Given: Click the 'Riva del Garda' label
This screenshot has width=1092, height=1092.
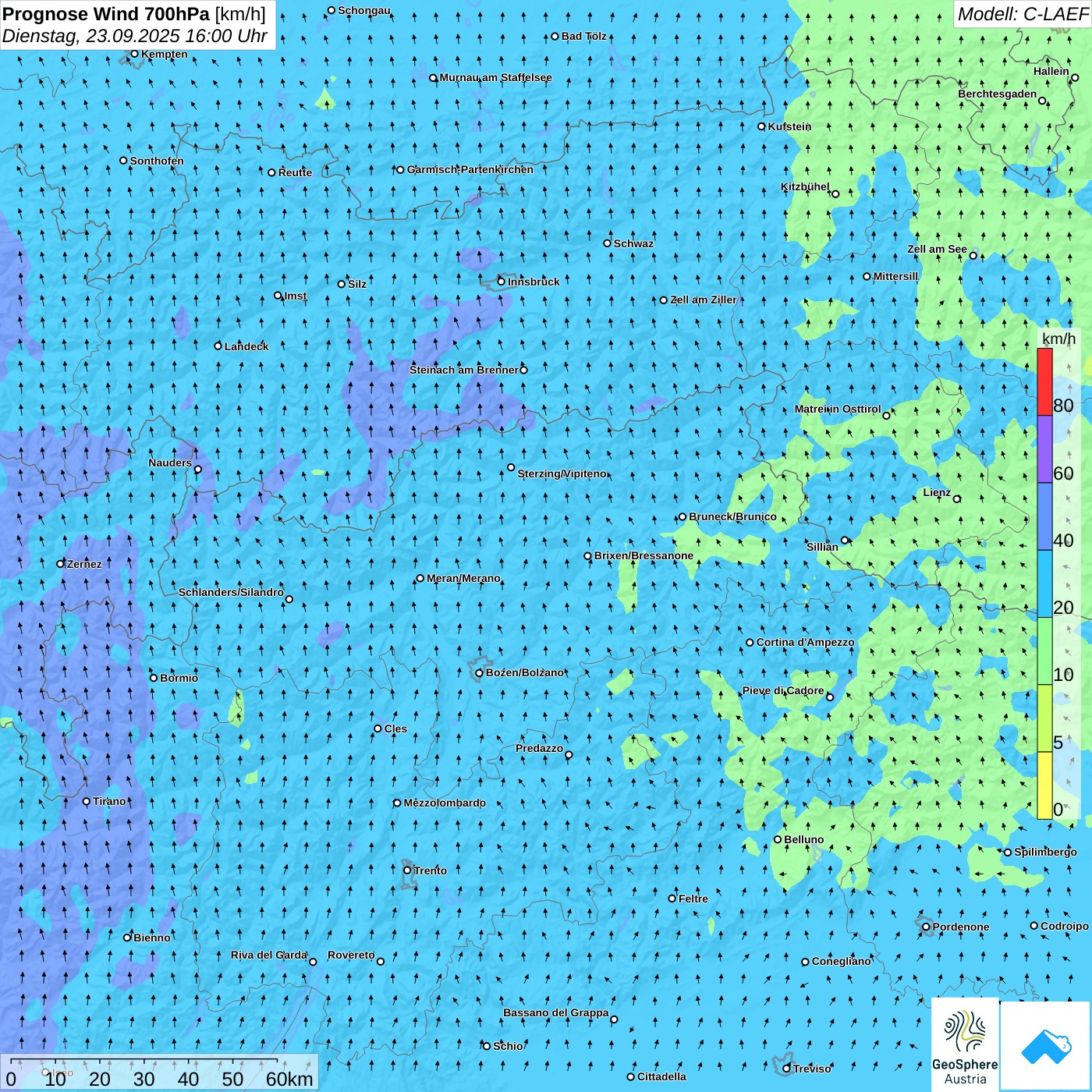Looking at the screenshot, I should 269,955.
